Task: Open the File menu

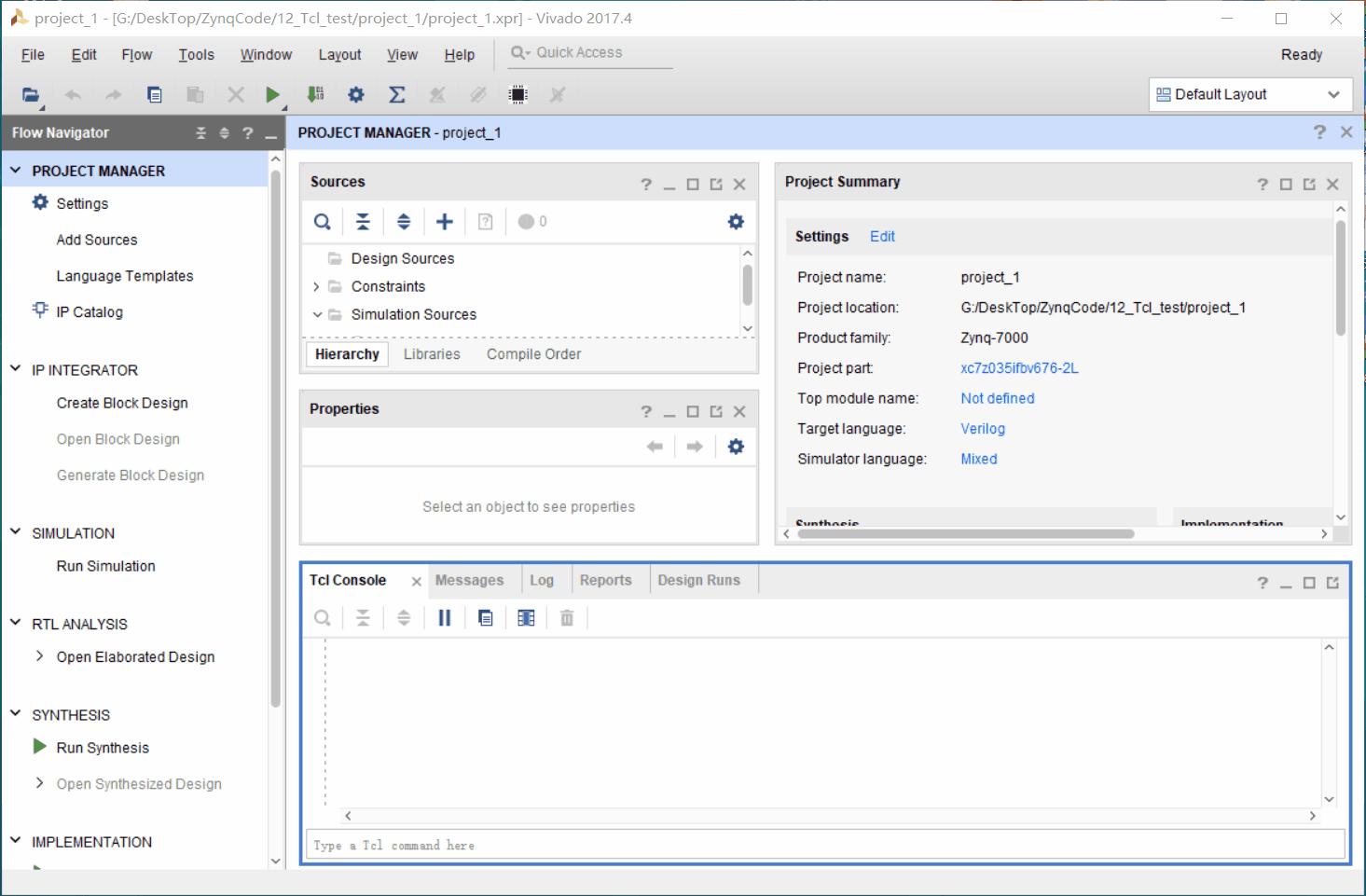Action: pos(33,55)
